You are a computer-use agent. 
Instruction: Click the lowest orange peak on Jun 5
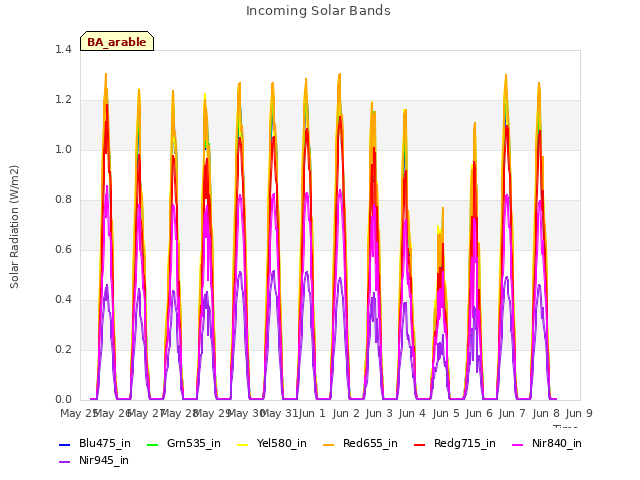443,209
